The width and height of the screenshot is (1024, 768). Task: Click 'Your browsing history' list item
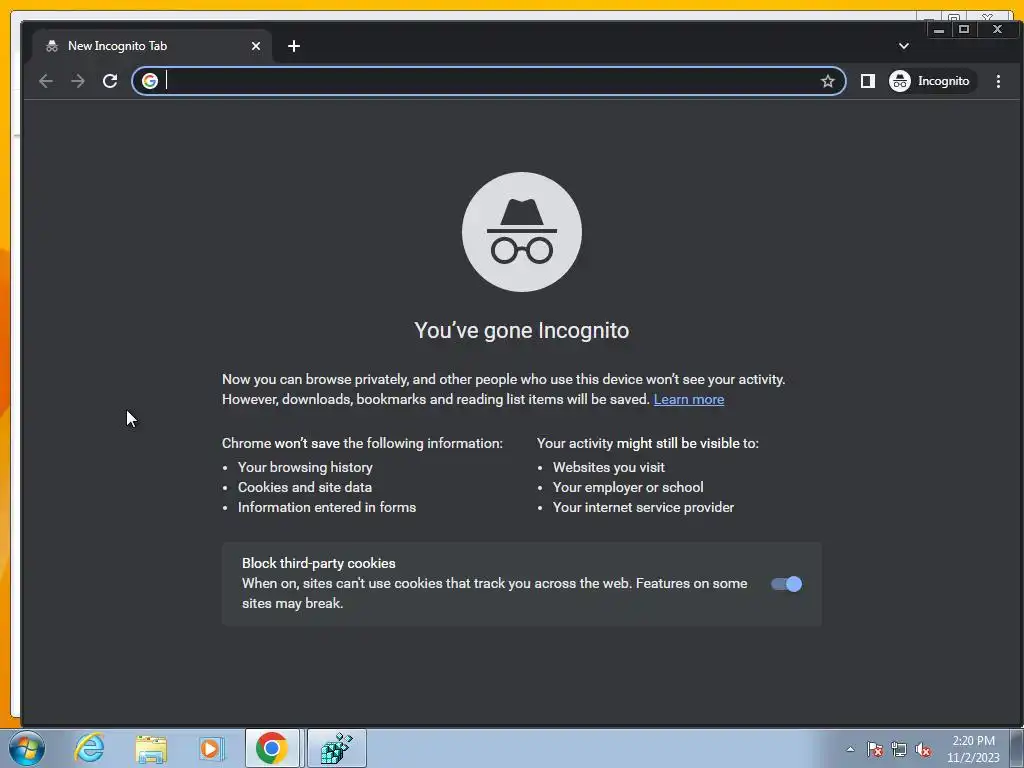pos(305,467)
